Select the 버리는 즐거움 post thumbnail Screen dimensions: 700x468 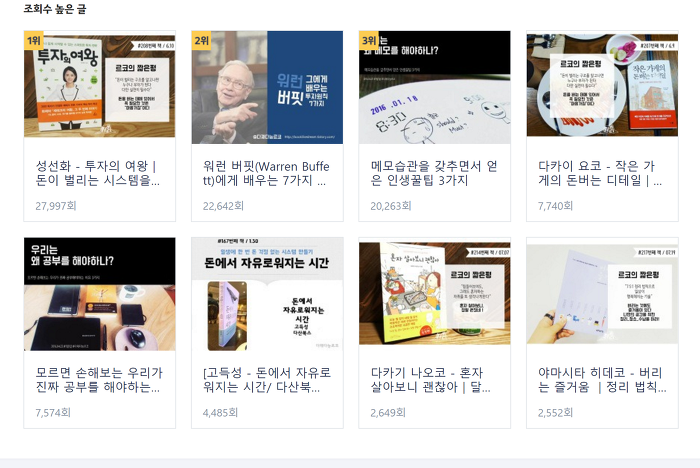click(602, 294)
